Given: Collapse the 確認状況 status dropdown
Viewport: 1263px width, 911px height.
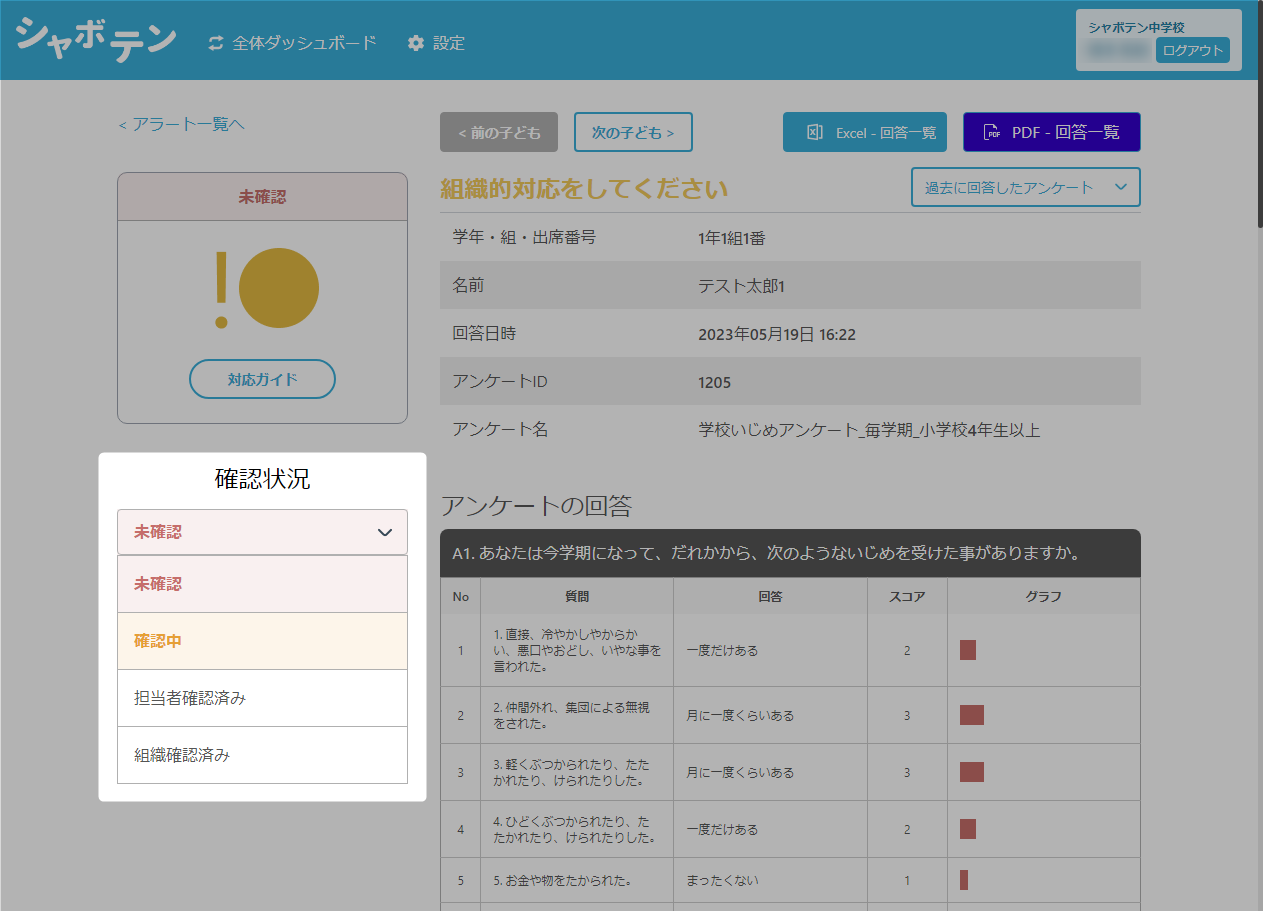Looking at the screenshot, I should 262,532.
